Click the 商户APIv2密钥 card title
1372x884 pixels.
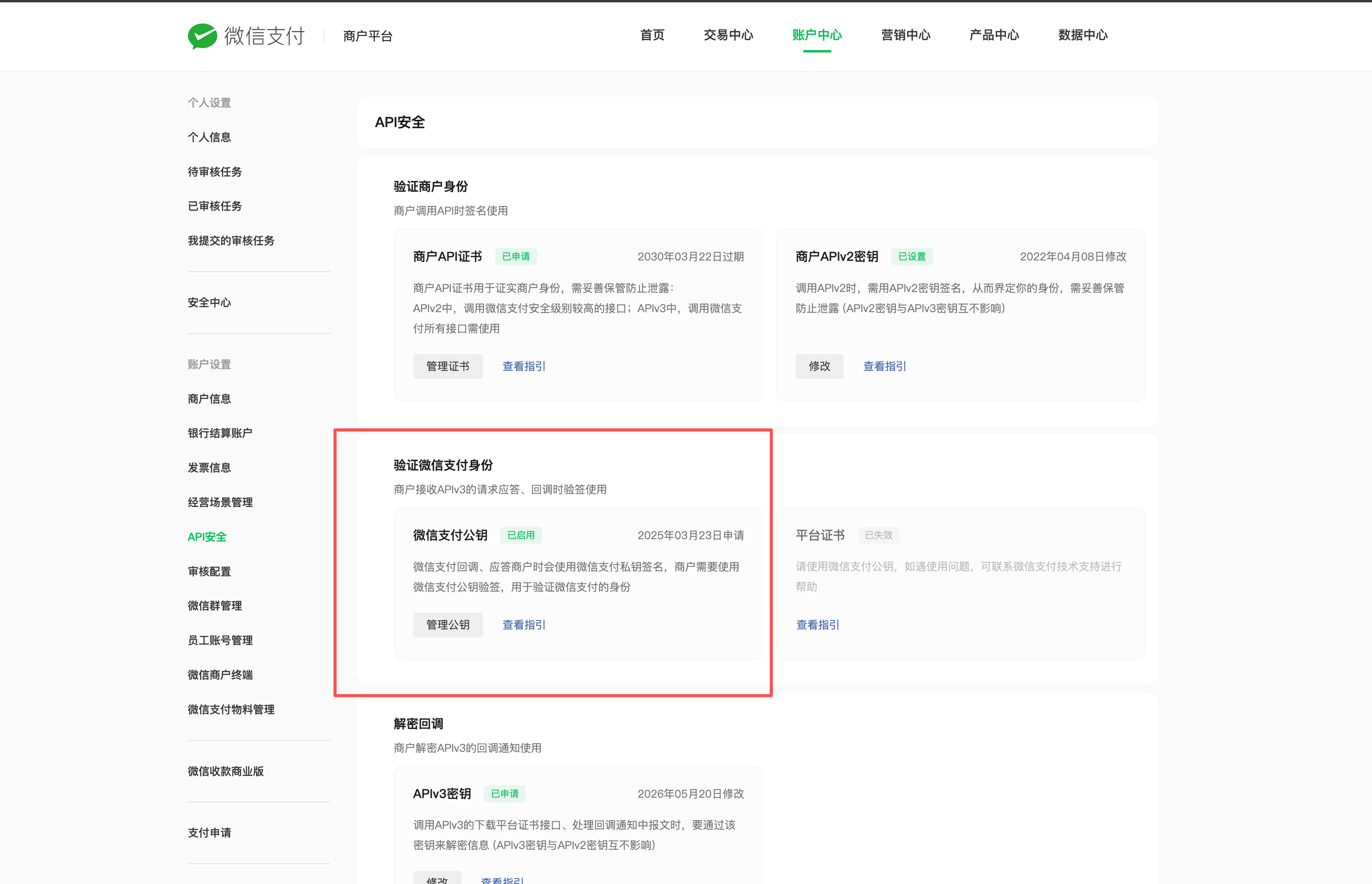coord(837,257)
